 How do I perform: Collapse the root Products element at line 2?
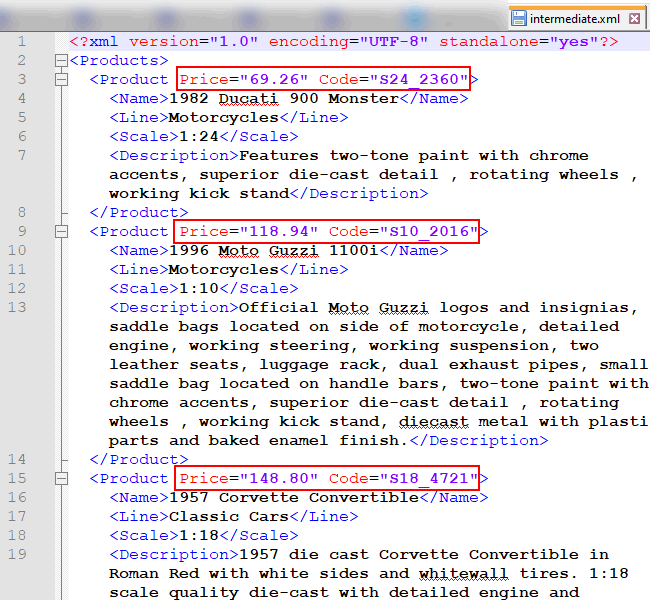pyautogui.click(x=62, y=61)
